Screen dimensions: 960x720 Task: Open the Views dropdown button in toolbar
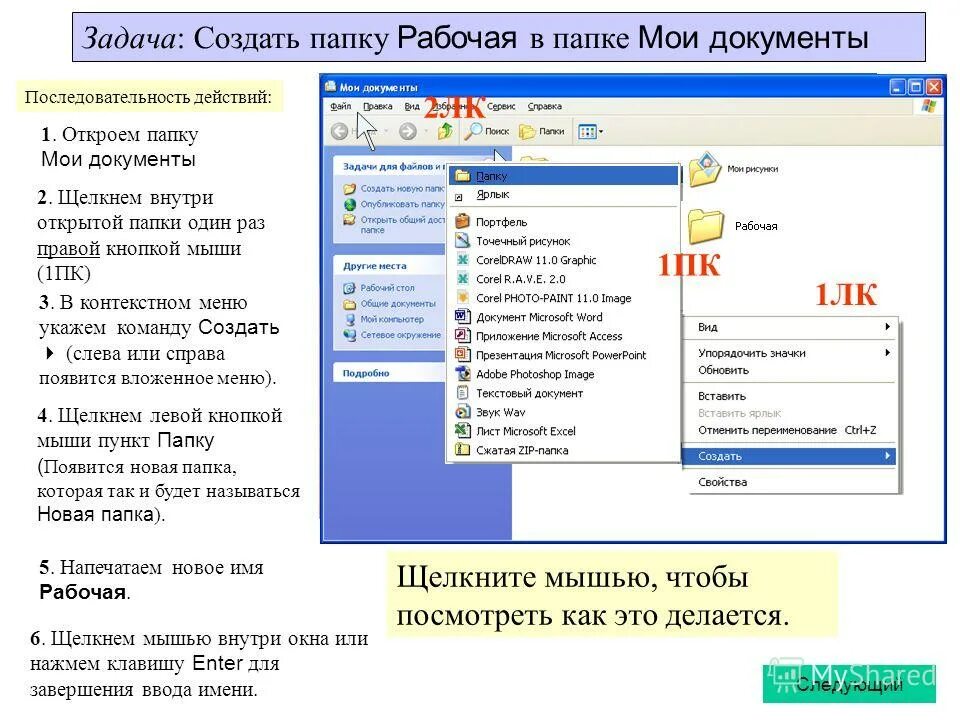click(x=590, y=132)
